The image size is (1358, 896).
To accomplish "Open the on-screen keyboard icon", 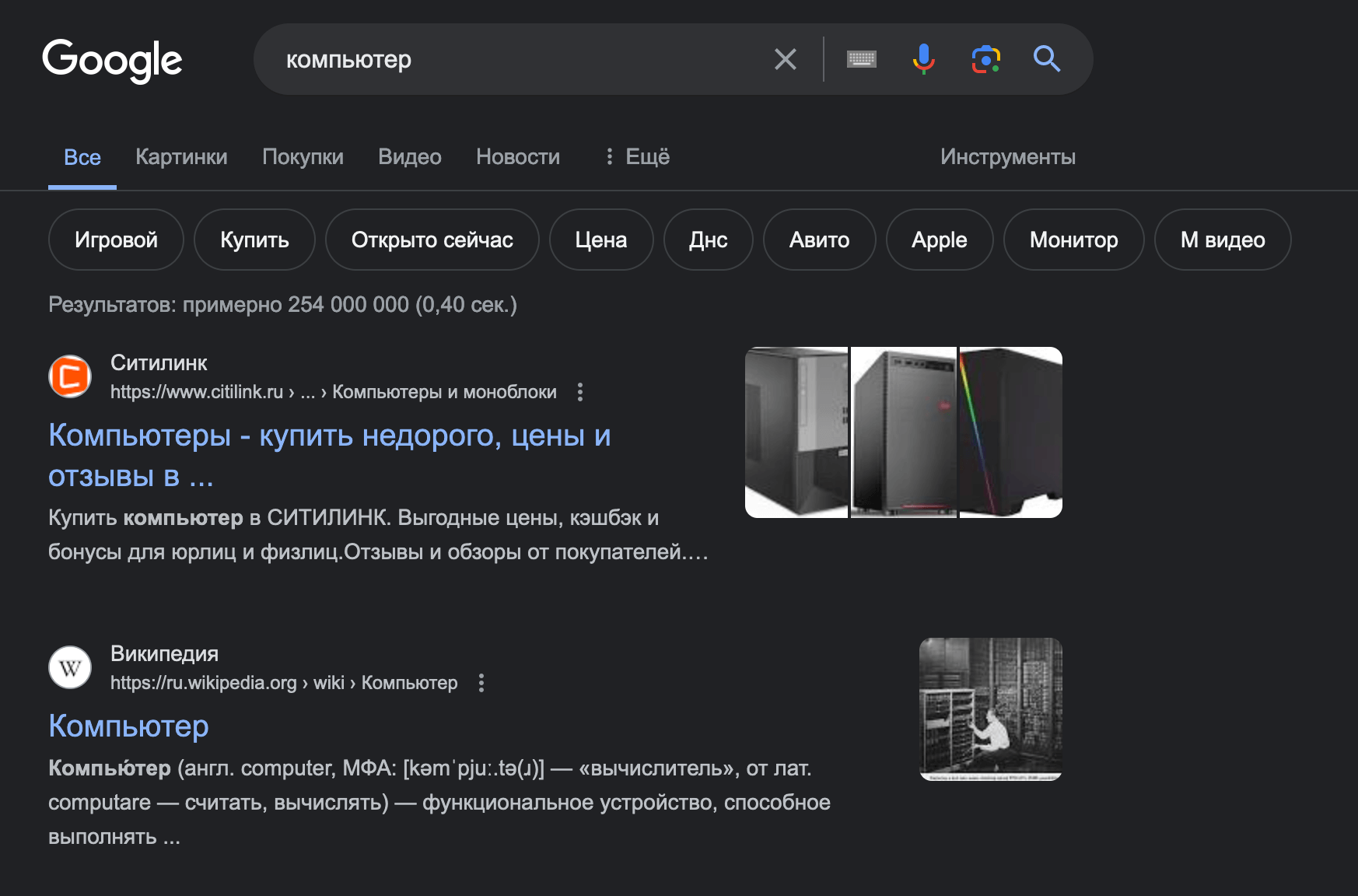I will click(862, 59).
